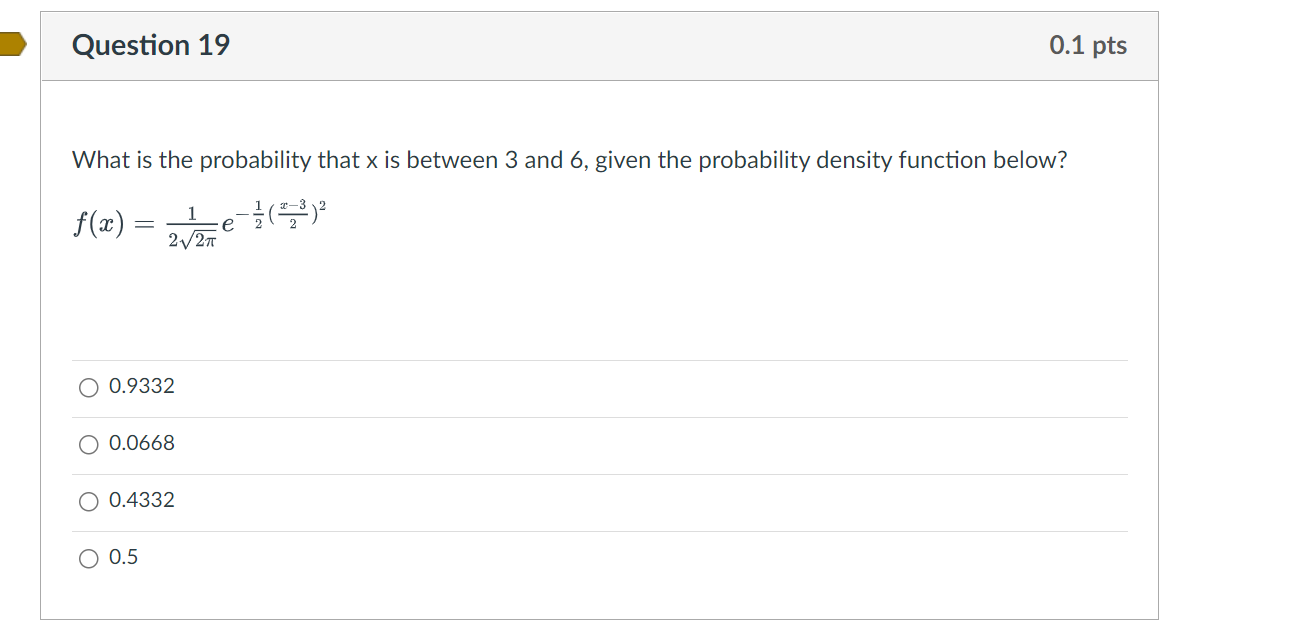Click the Question 19 header text
Viewport: 1303px width, 636px height.
151,45
